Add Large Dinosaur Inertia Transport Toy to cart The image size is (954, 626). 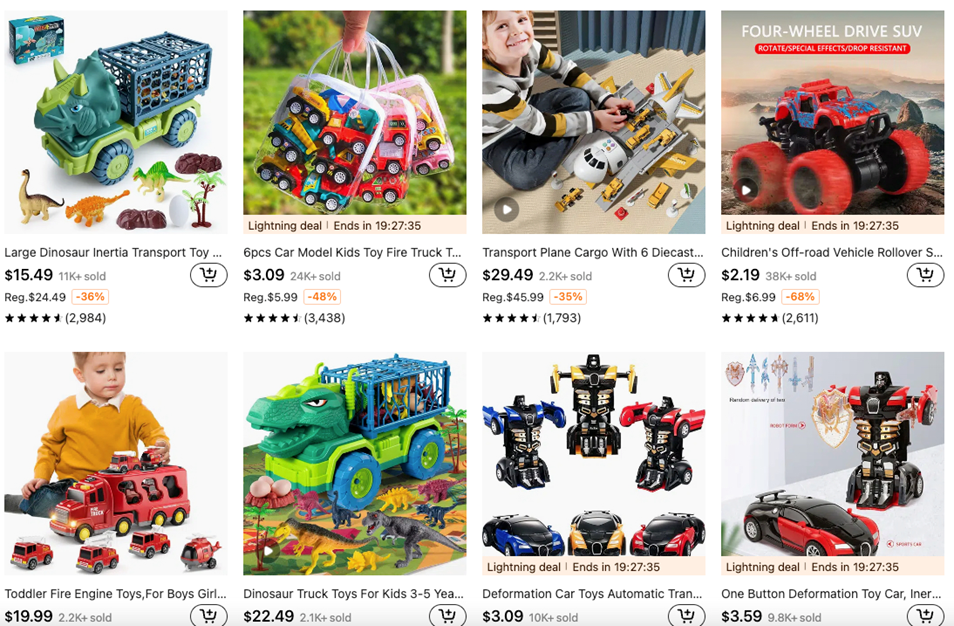(x=209, y=275)
